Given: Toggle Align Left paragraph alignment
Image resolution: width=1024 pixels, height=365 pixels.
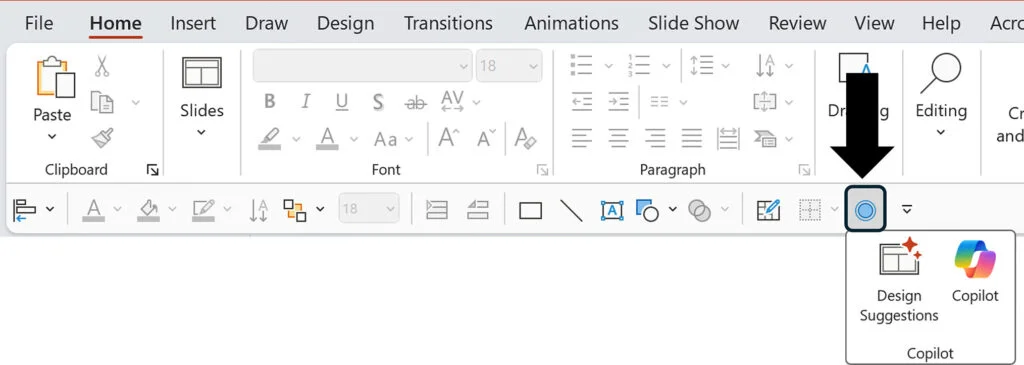Looking at the screenshot, I should pos(582,138).
